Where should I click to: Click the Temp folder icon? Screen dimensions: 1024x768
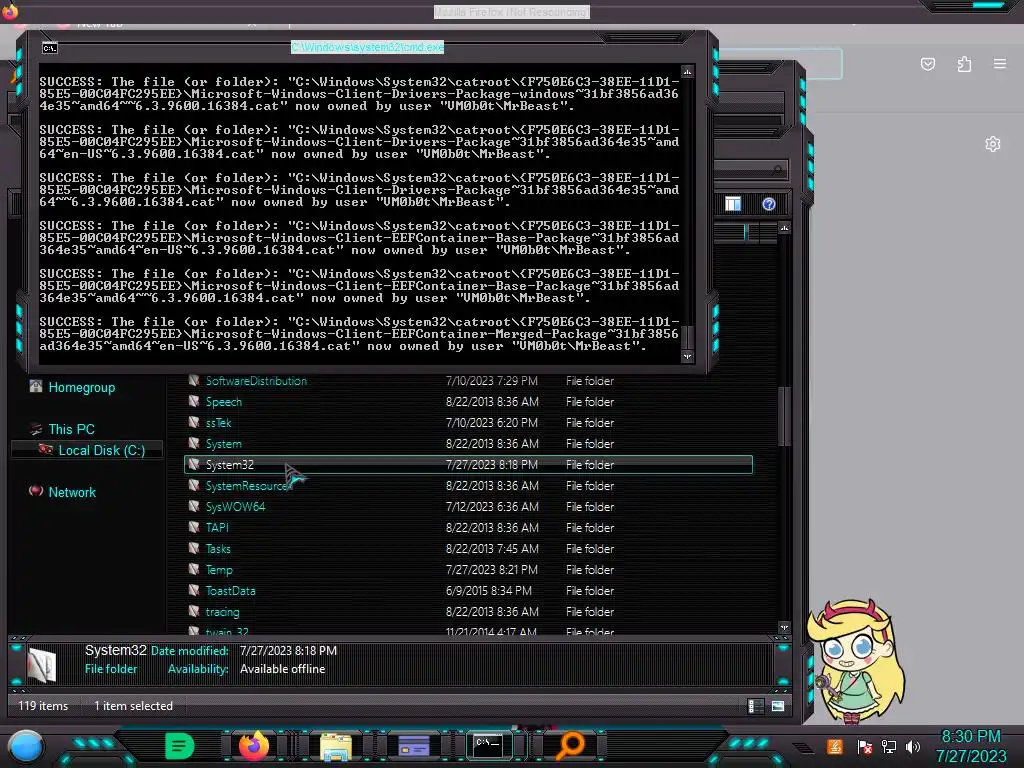[194, 569]
